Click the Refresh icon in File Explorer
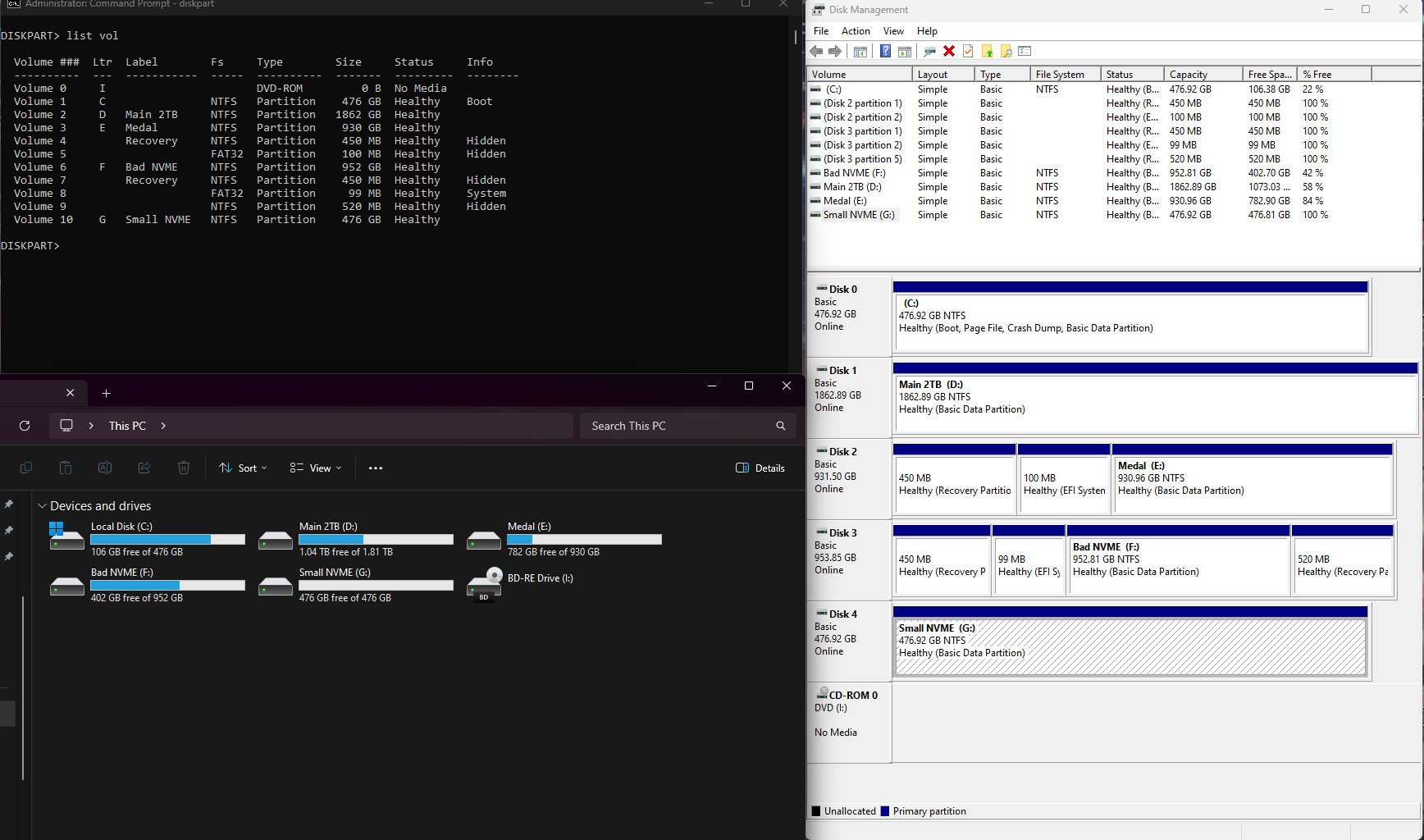 point(25,426)
